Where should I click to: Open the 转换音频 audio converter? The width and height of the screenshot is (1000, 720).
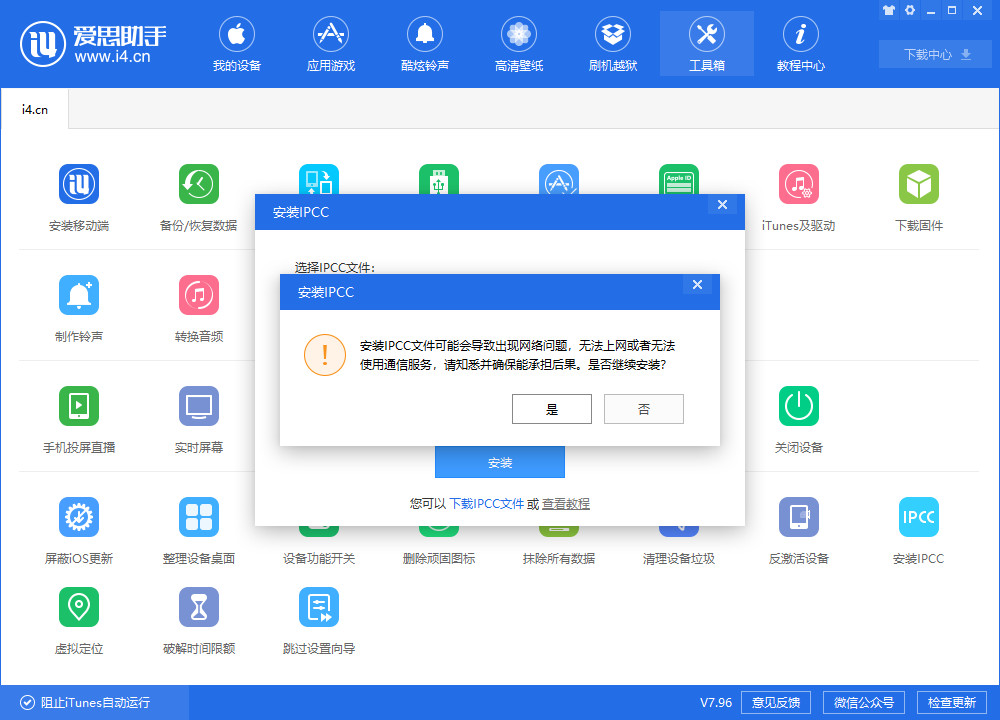point(199,295)
